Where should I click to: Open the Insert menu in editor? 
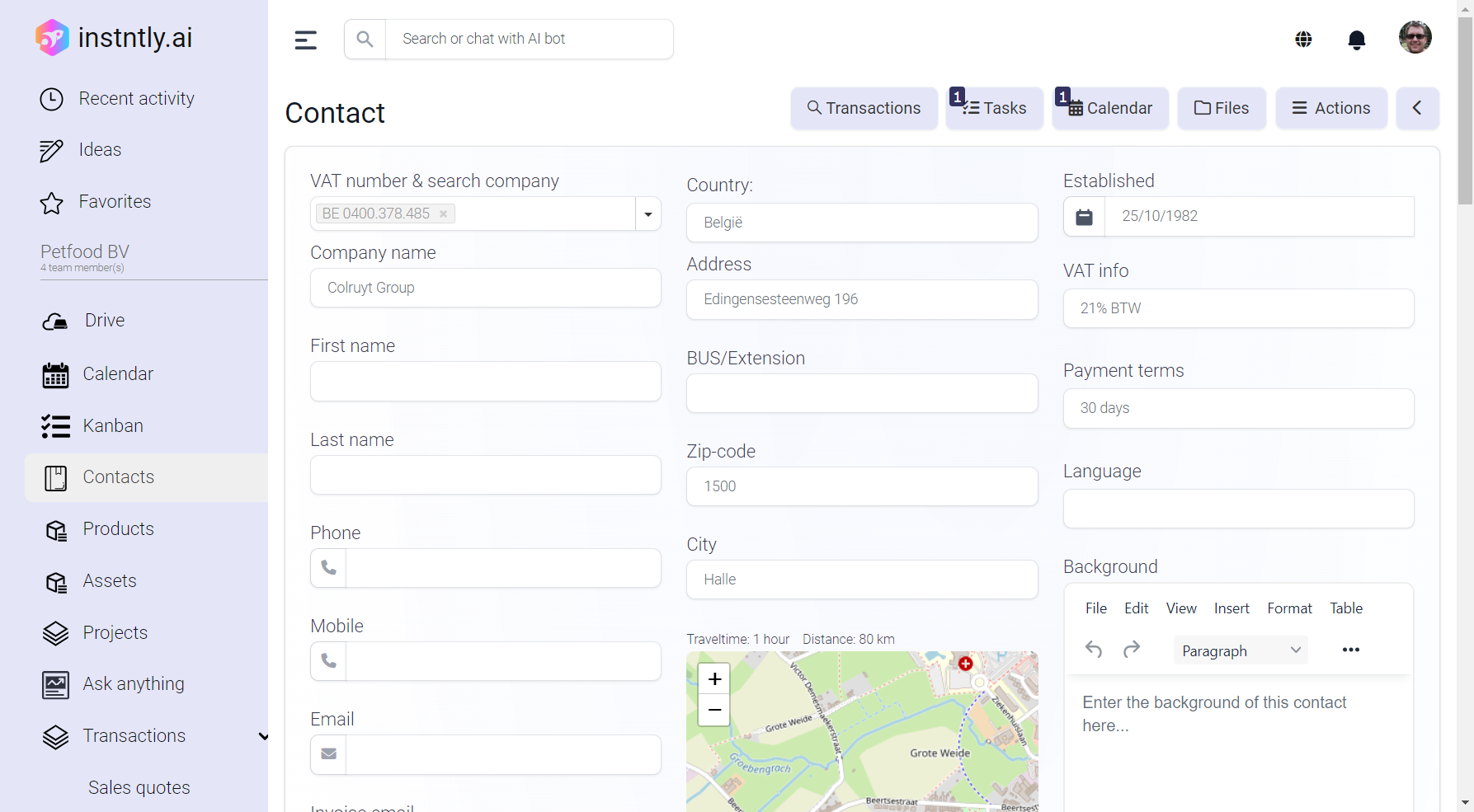tap(1231, 608)
